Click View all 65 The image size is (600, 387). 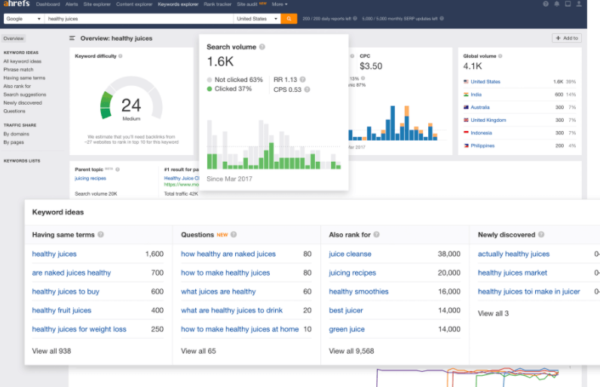[198, 351]
